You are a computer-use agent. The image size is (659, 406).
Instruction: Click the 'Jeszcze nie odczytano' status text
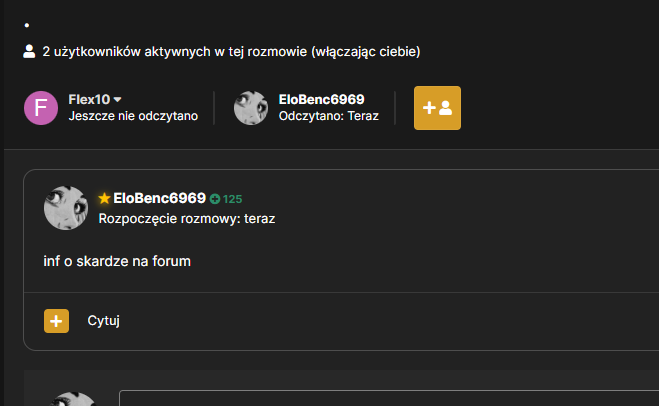tap(133, 116)
